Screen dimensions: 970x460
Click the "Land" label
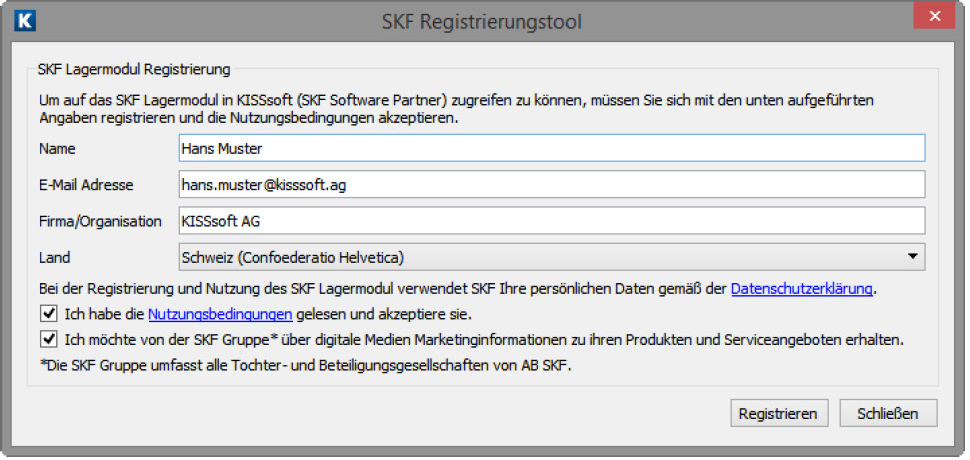(54, 257)
